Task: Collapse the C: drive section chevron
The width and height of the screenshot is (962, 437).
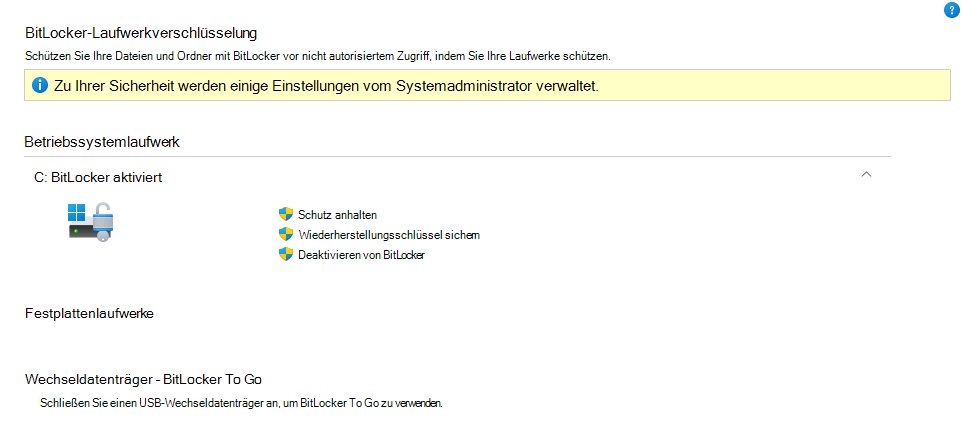Action: coord(866,174)
